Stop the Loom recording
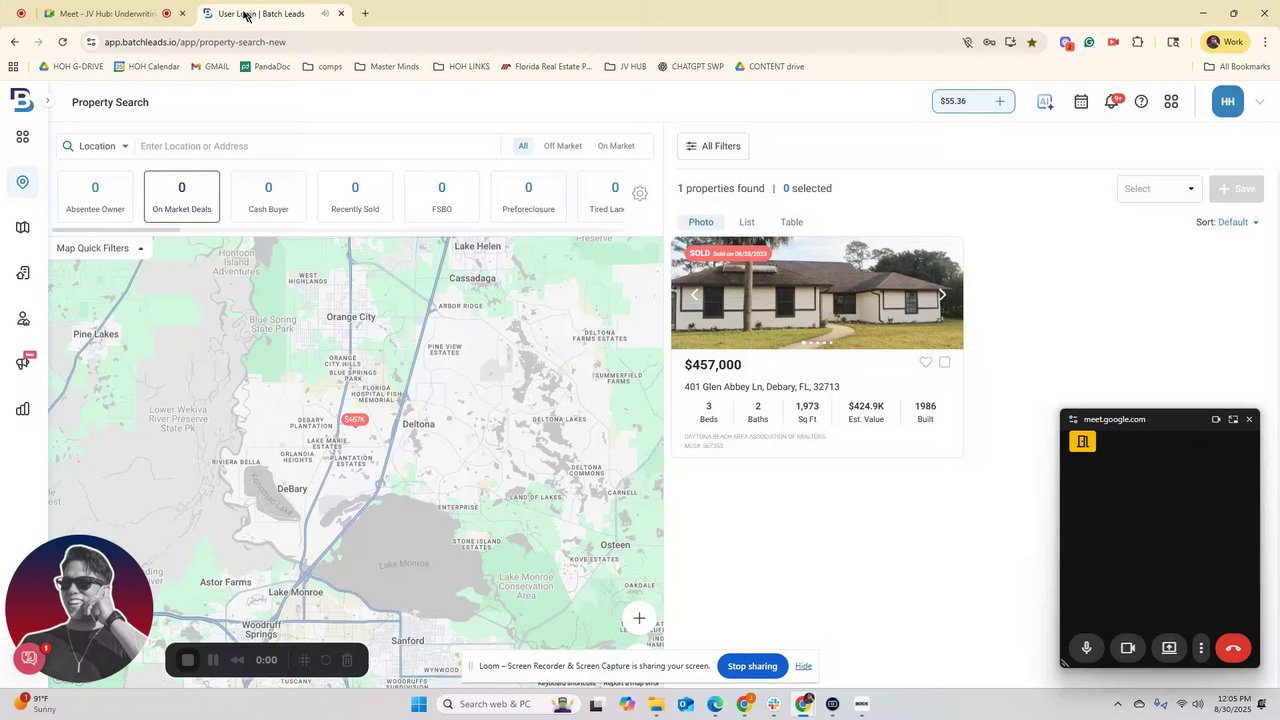 click(187, 660)
